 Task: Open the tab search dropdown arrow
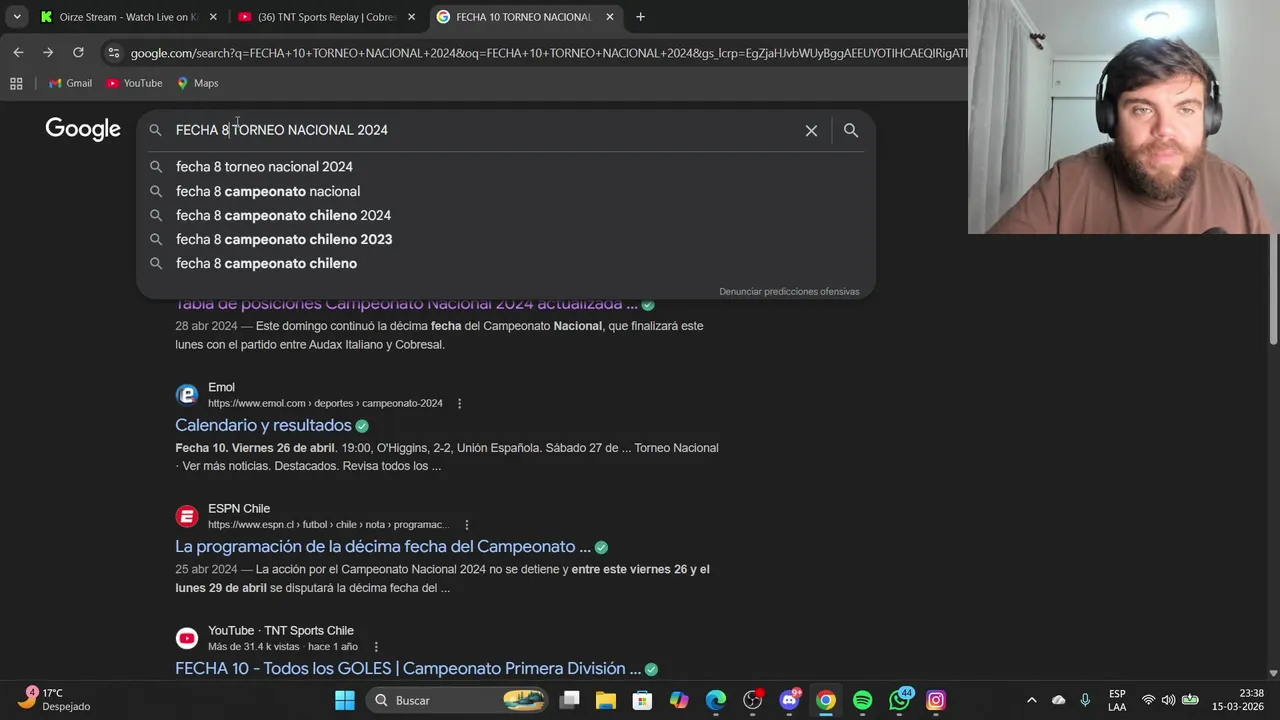17,17
